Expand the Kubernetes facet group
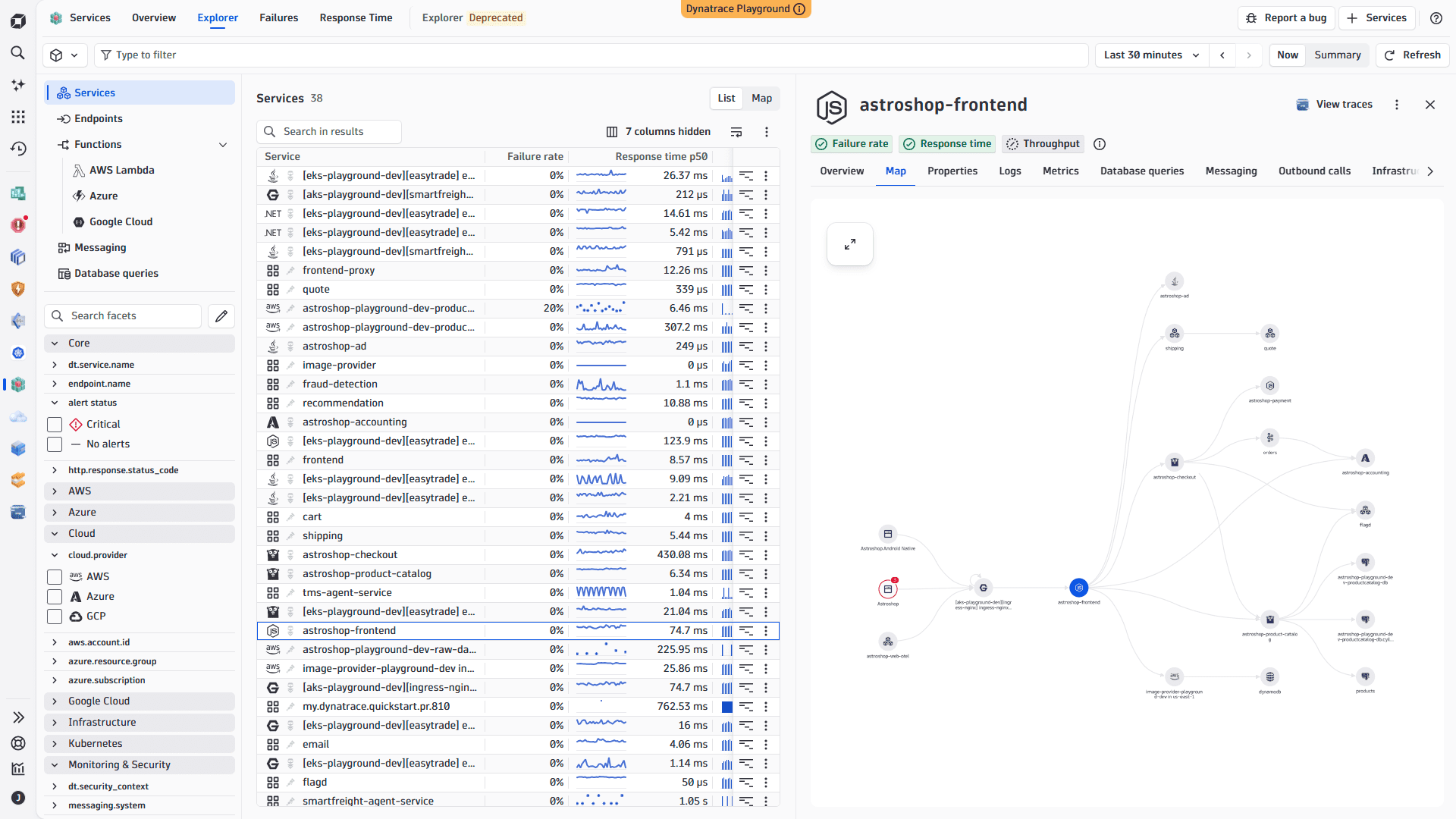 click(x=140, y=744)
